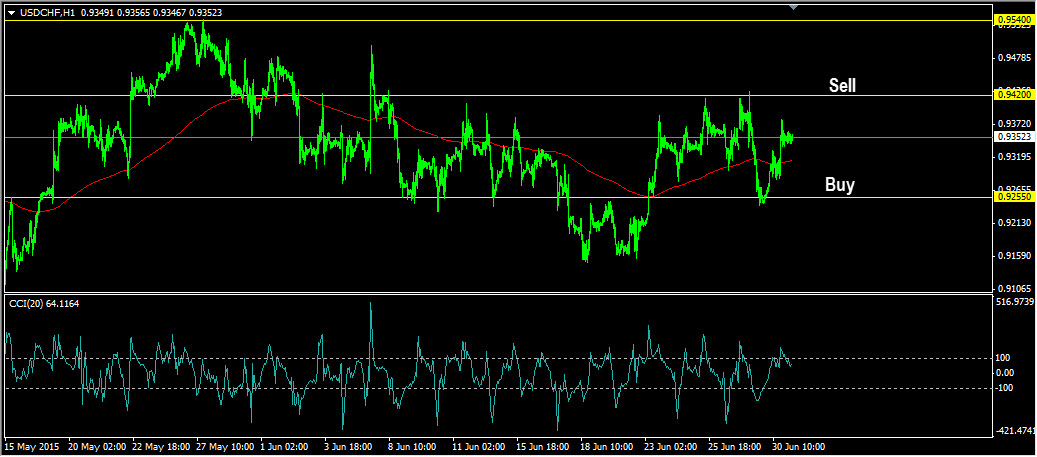Click the 516.9739 CCI scale maximum value
Viewport: 1037px width, 457px height.
(1014, 301)
